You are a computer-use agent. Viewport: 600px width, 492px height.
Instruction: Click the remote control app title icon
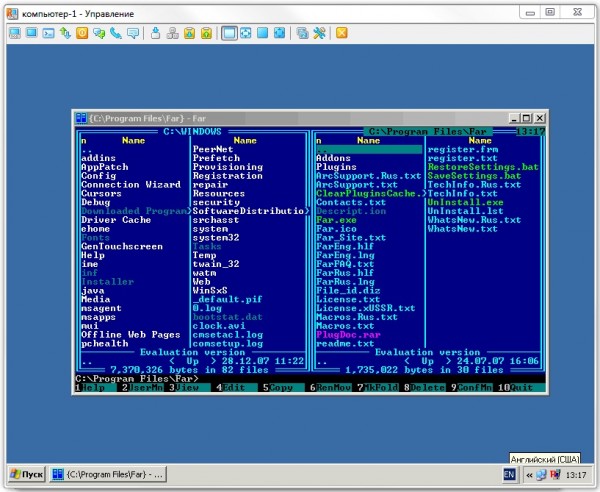pyautogui.click(x=12, y=14)
